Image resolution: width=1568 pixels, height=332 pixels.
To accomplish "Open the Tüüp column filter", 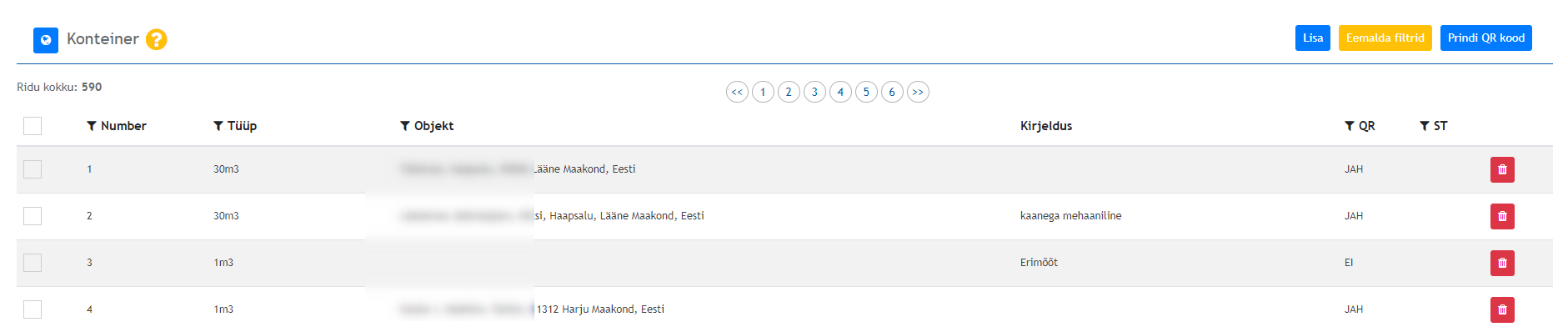I will coord(218,126).
